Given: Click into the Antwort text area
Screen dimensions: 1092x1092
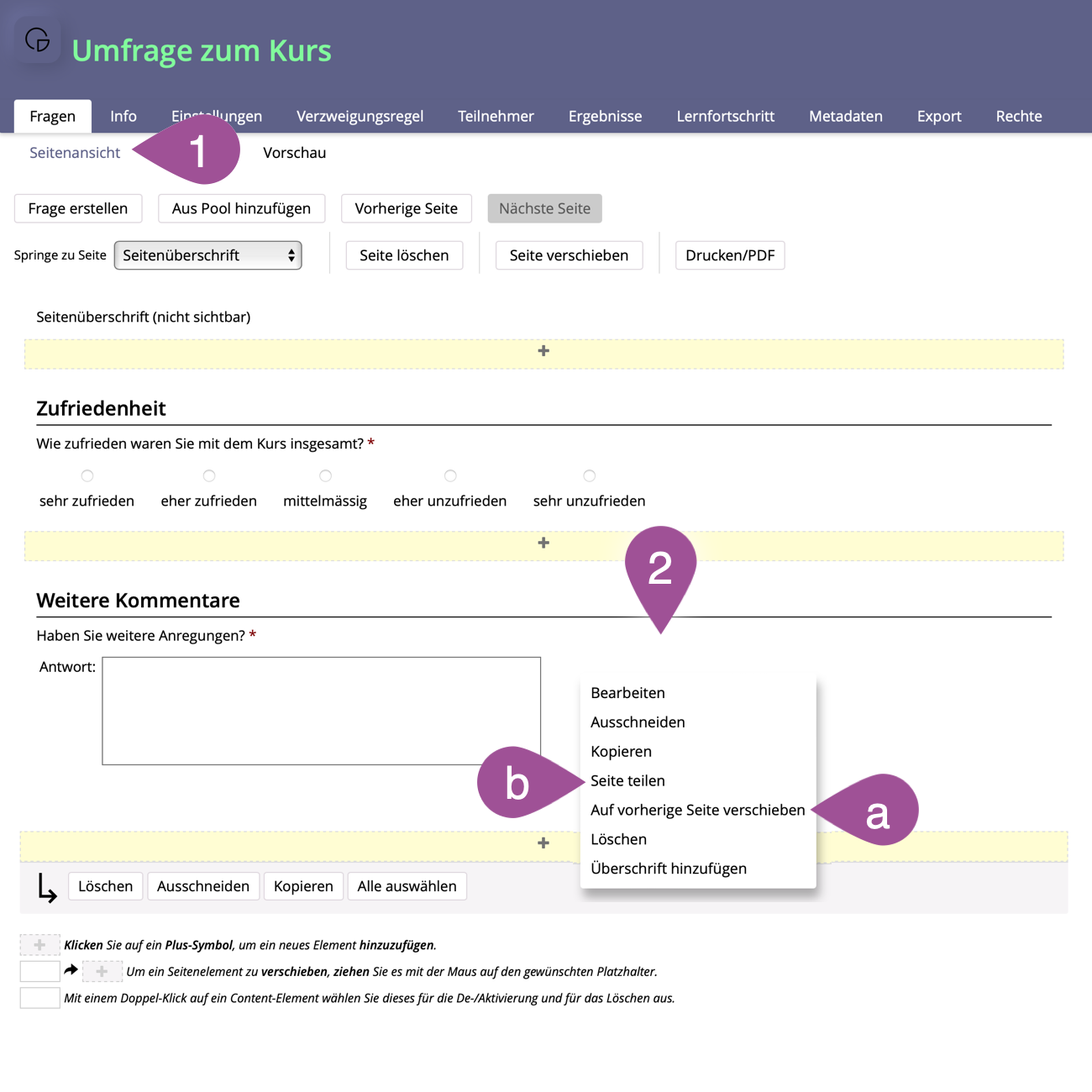Looking at the screenshot, I should click(x=321, y=711).
